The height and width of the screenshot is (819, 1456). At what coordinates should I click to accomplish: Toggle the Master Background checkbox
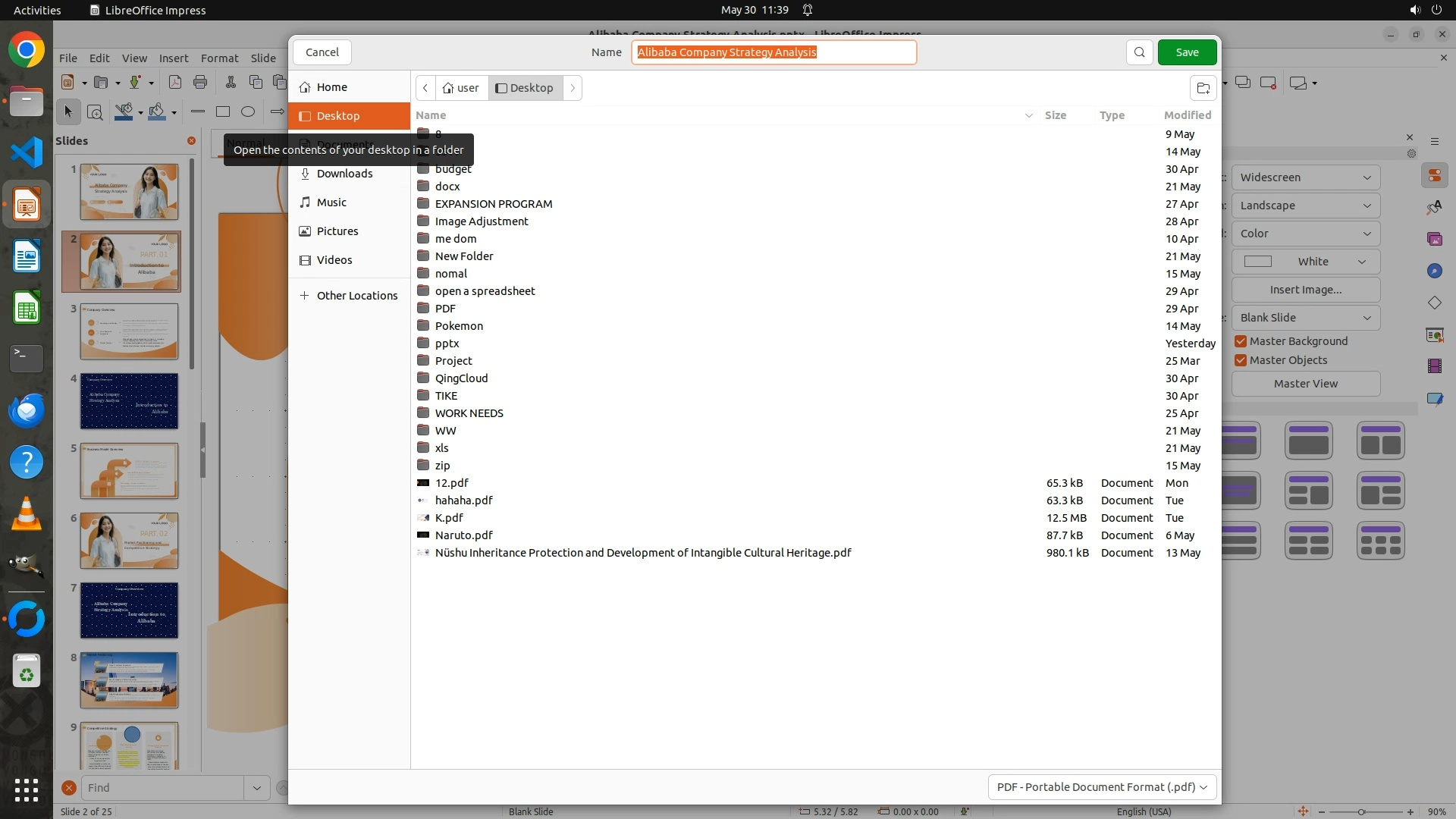[x=1241, y=341]
